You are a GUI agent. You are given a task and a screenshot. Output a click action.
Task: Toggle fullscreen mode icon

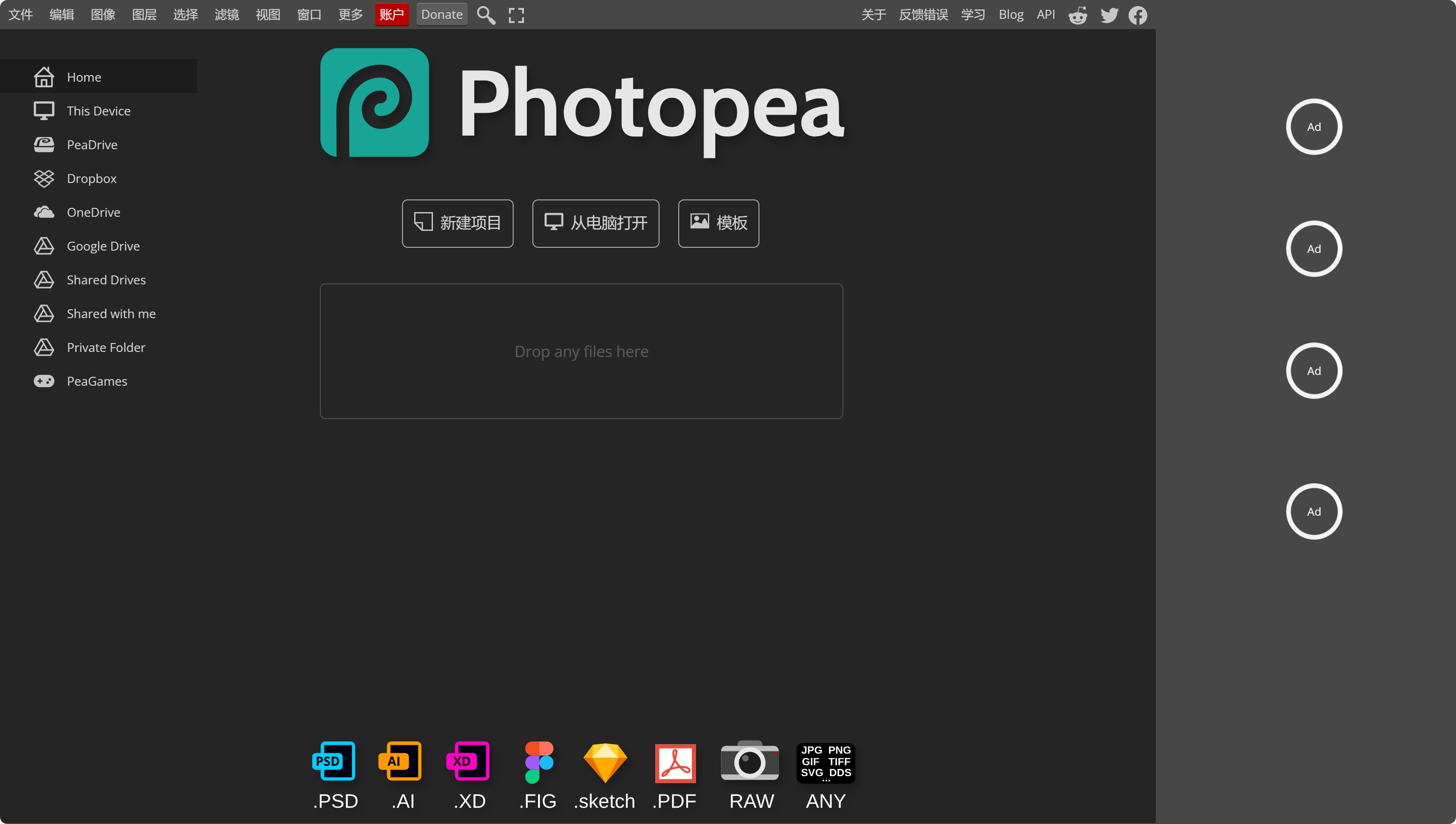pos(516,15)
